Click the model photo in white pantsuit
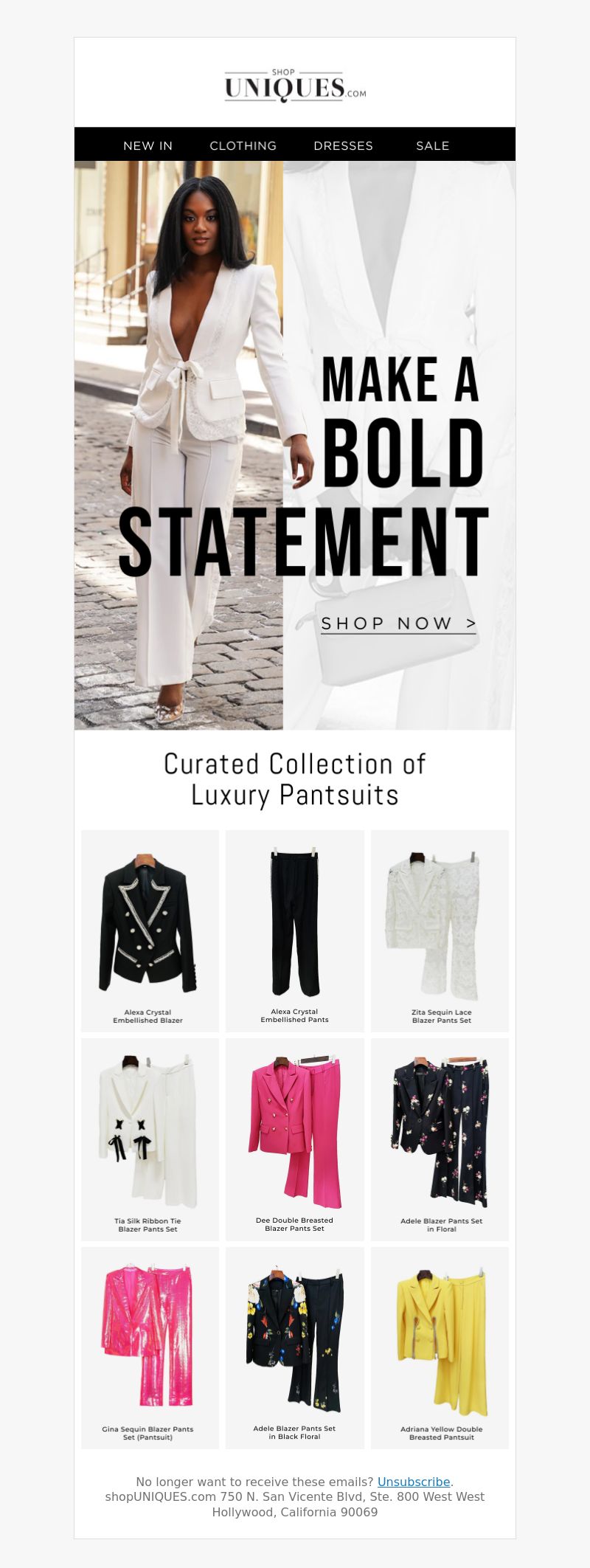Screen dimensions: 590x1568 (x=178, y=446)
